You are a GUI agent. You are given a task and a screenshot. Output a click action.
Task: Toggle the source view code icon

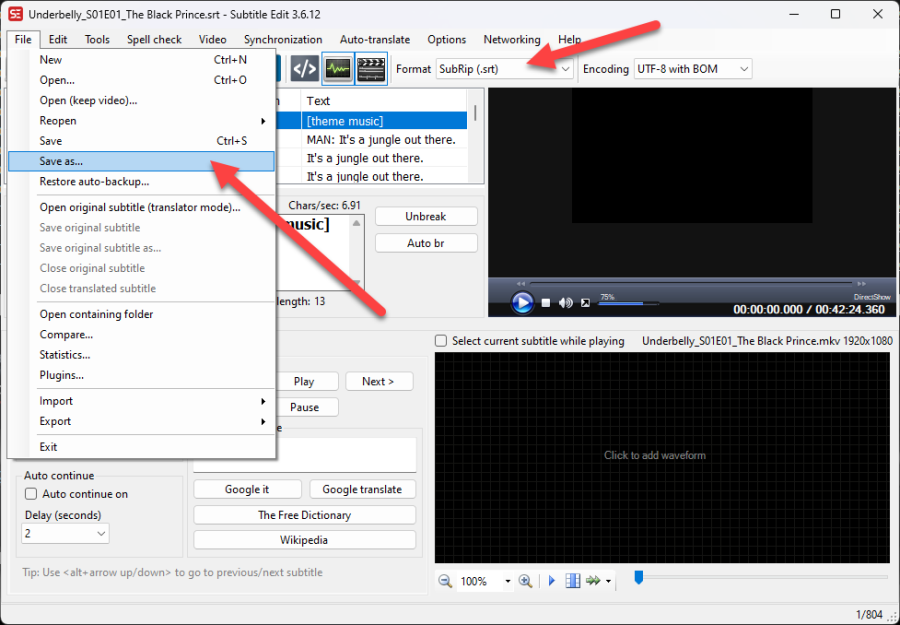point(304,68)
